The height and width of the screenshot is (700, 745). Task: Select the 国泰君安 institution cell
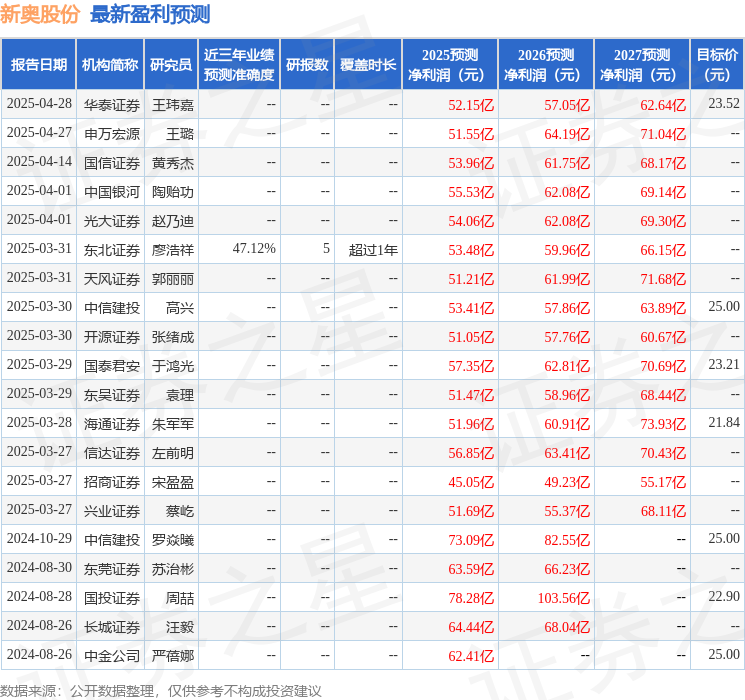click(112, 366)
